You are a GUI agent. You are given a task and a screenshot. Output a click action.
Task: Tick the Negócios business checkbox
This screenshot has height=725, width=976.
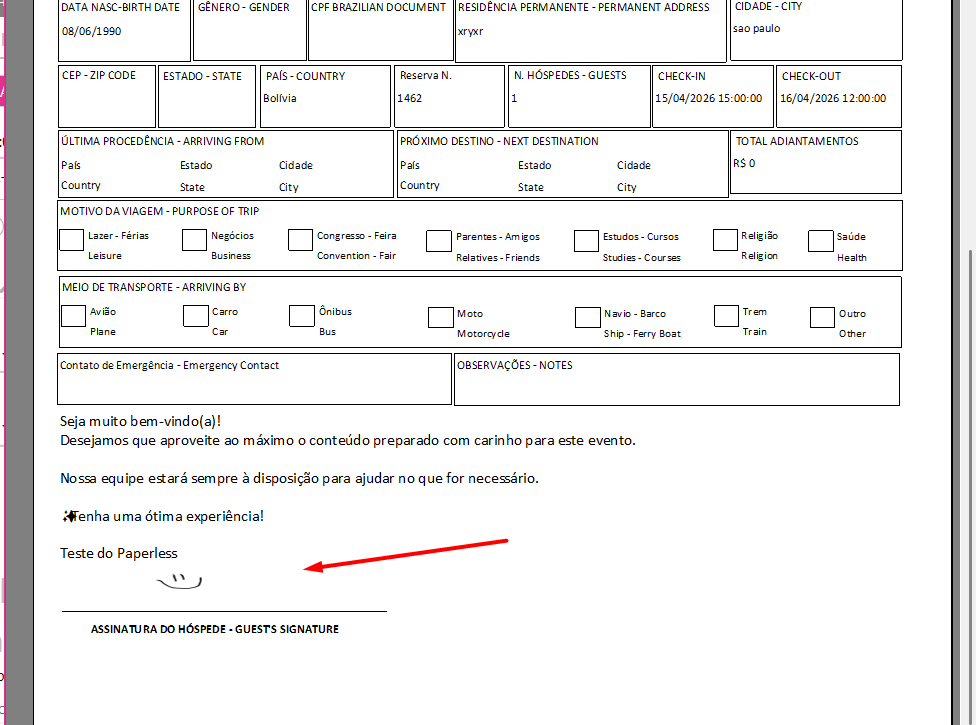pyautogui.click(x=194, y=240)
